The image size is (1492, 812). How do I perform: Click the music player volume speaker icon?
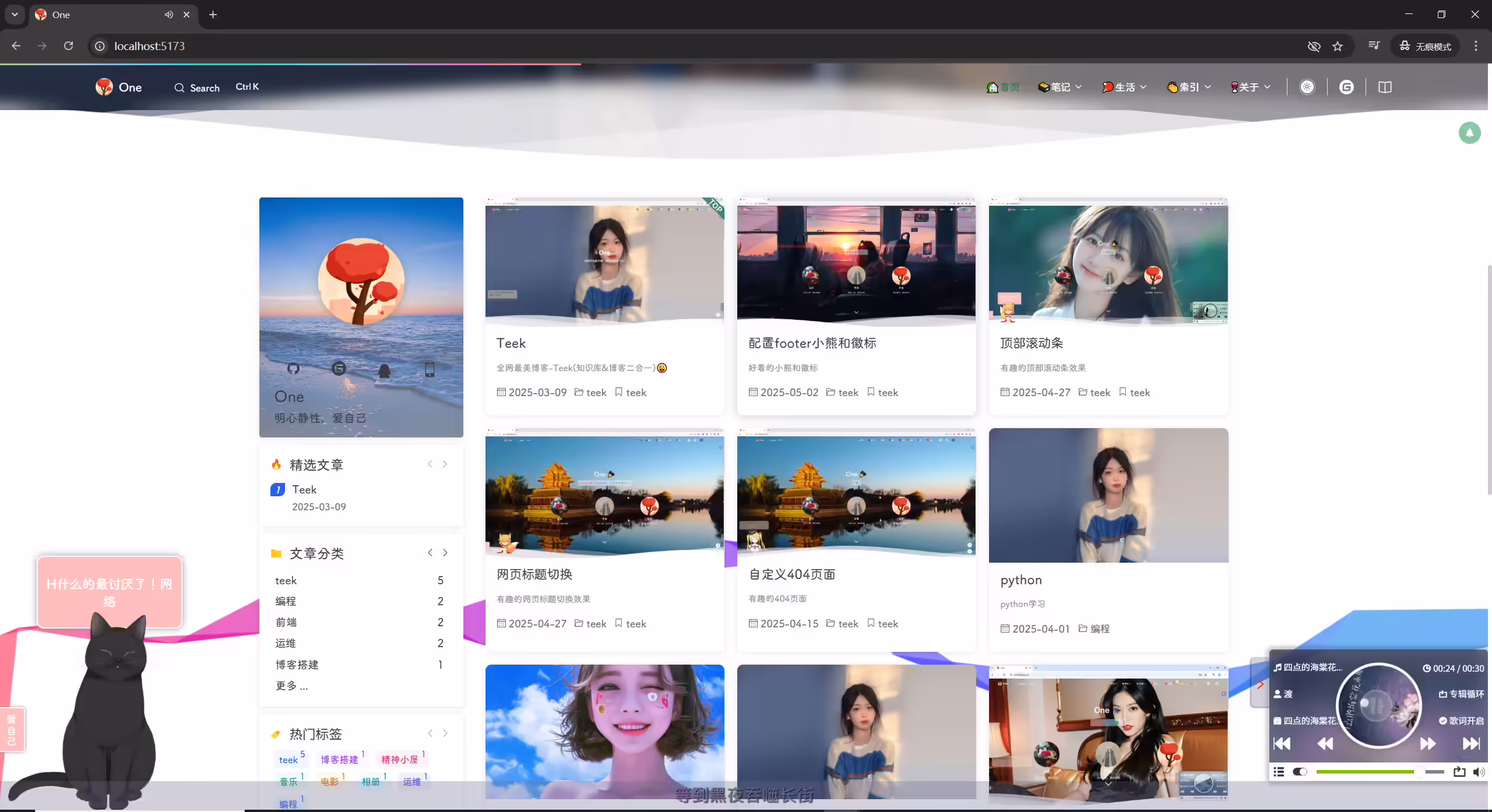(1479, 772)
